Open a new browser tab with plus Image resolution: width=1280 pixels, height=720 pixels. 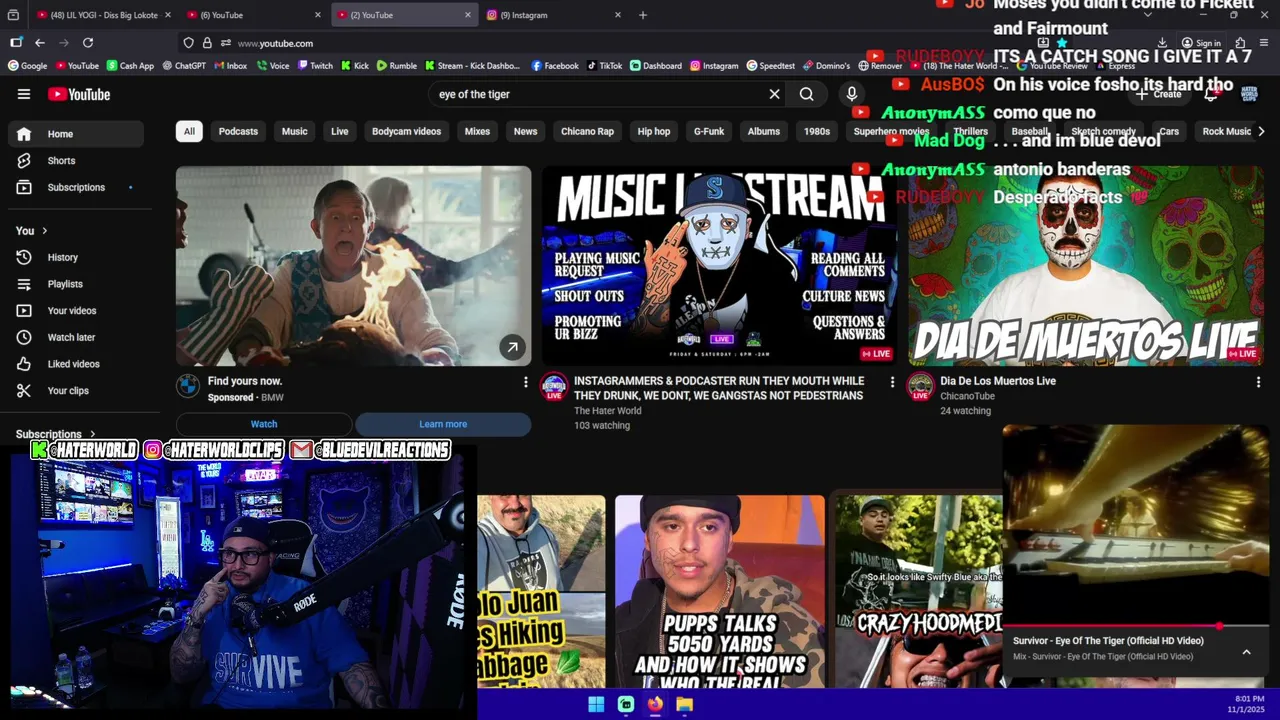coord(643,15)
